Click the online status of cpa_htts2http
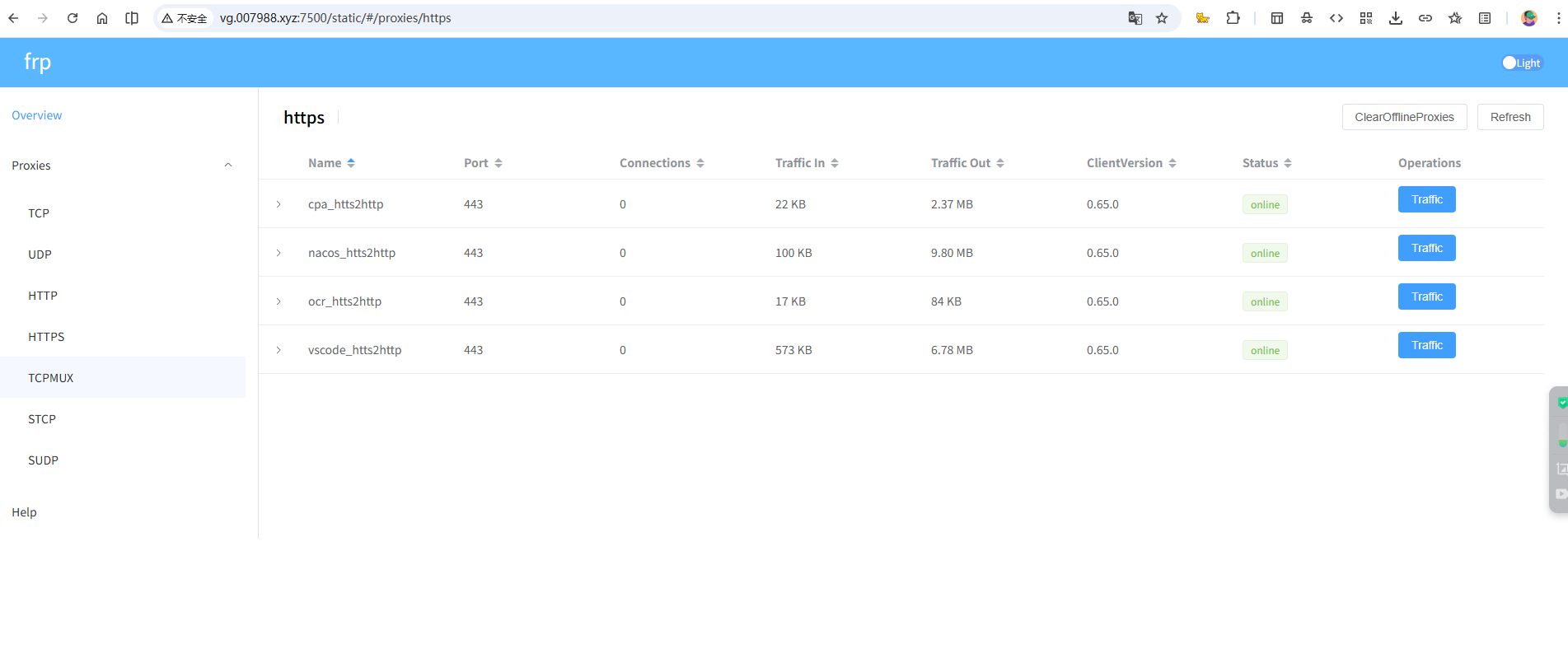 pyautogui.click(x=1265, y=204)
